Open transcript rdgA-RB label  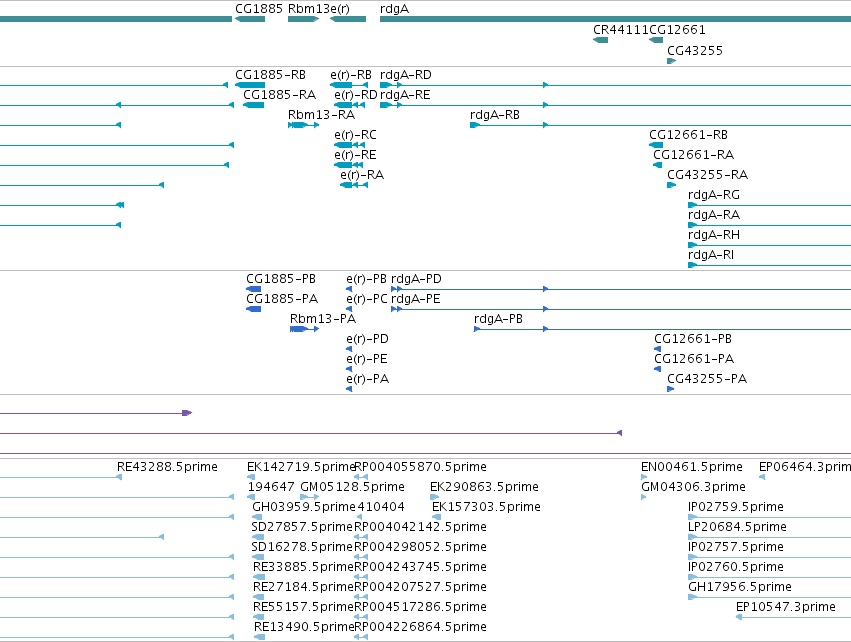tap(494, 115)
